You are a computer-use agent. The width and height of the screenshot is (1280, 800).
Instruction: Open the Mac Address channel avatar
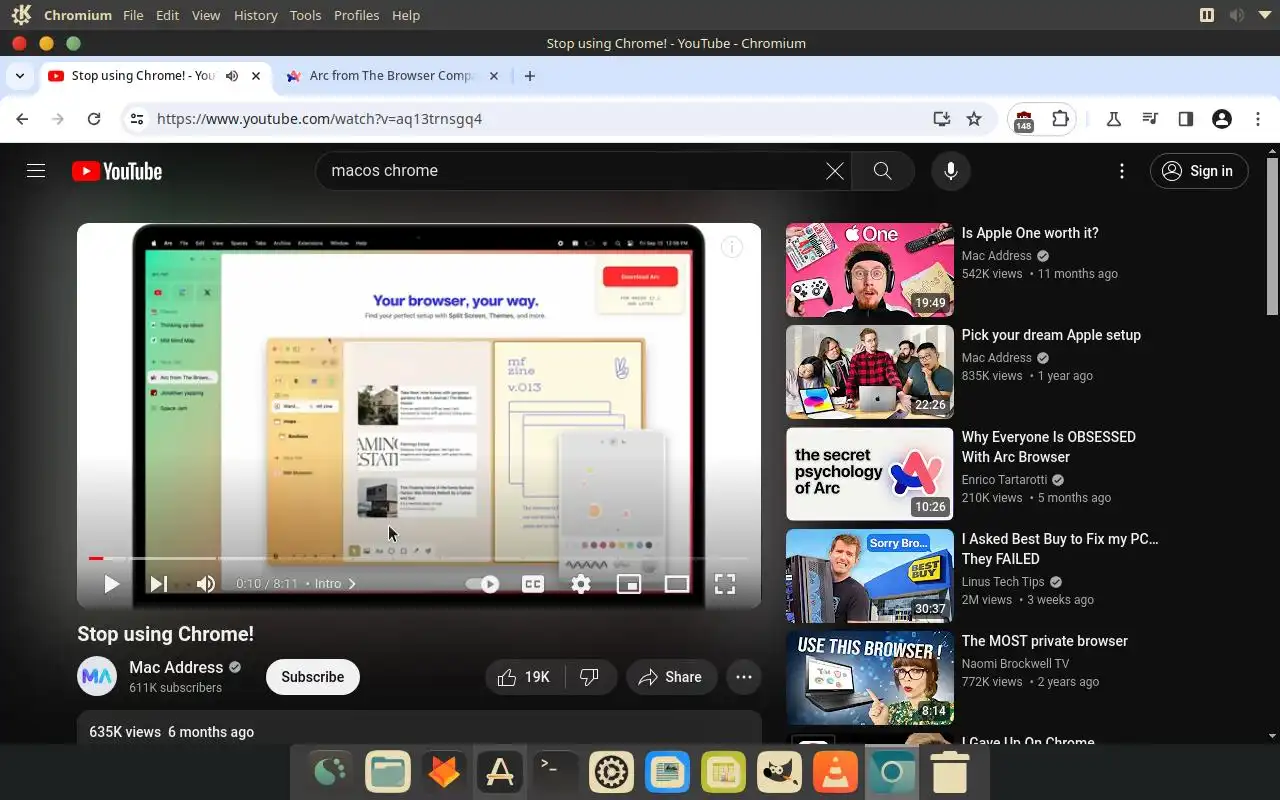tap(97, 677)
